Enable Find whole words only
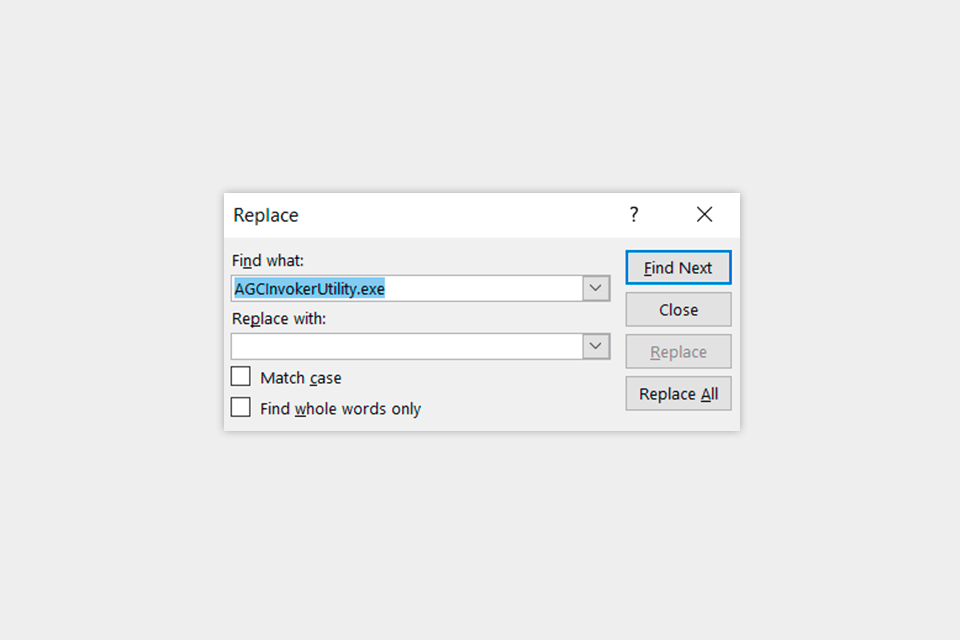The width and height of the screenshot is (960, 640). tap(240, 407)
